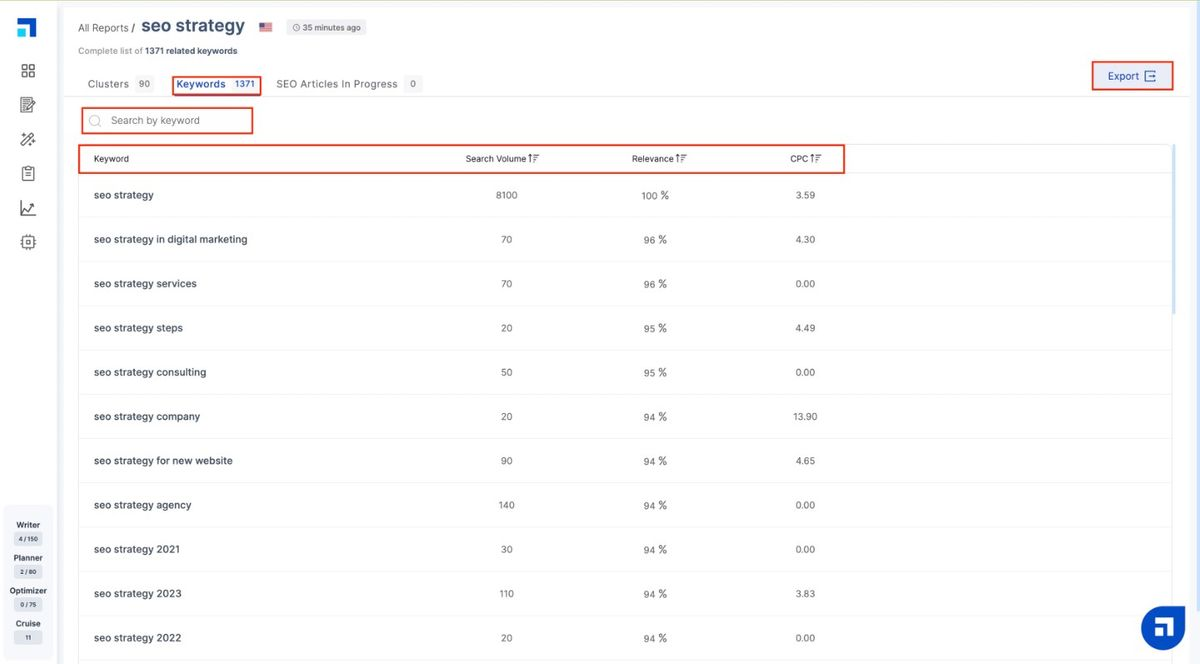Click the 35 minutes ago badge

coord(326,27)
